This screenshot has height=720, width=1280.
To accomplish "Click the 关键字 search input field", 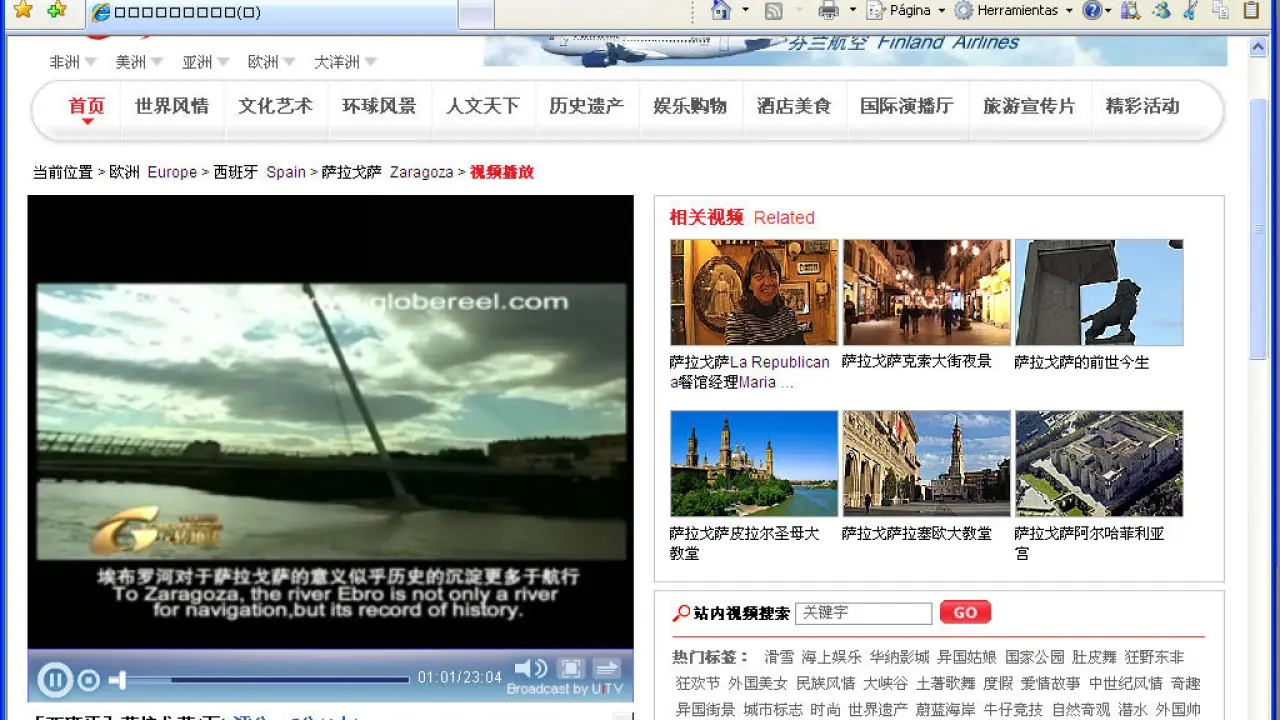I will (x=863, y=613).
